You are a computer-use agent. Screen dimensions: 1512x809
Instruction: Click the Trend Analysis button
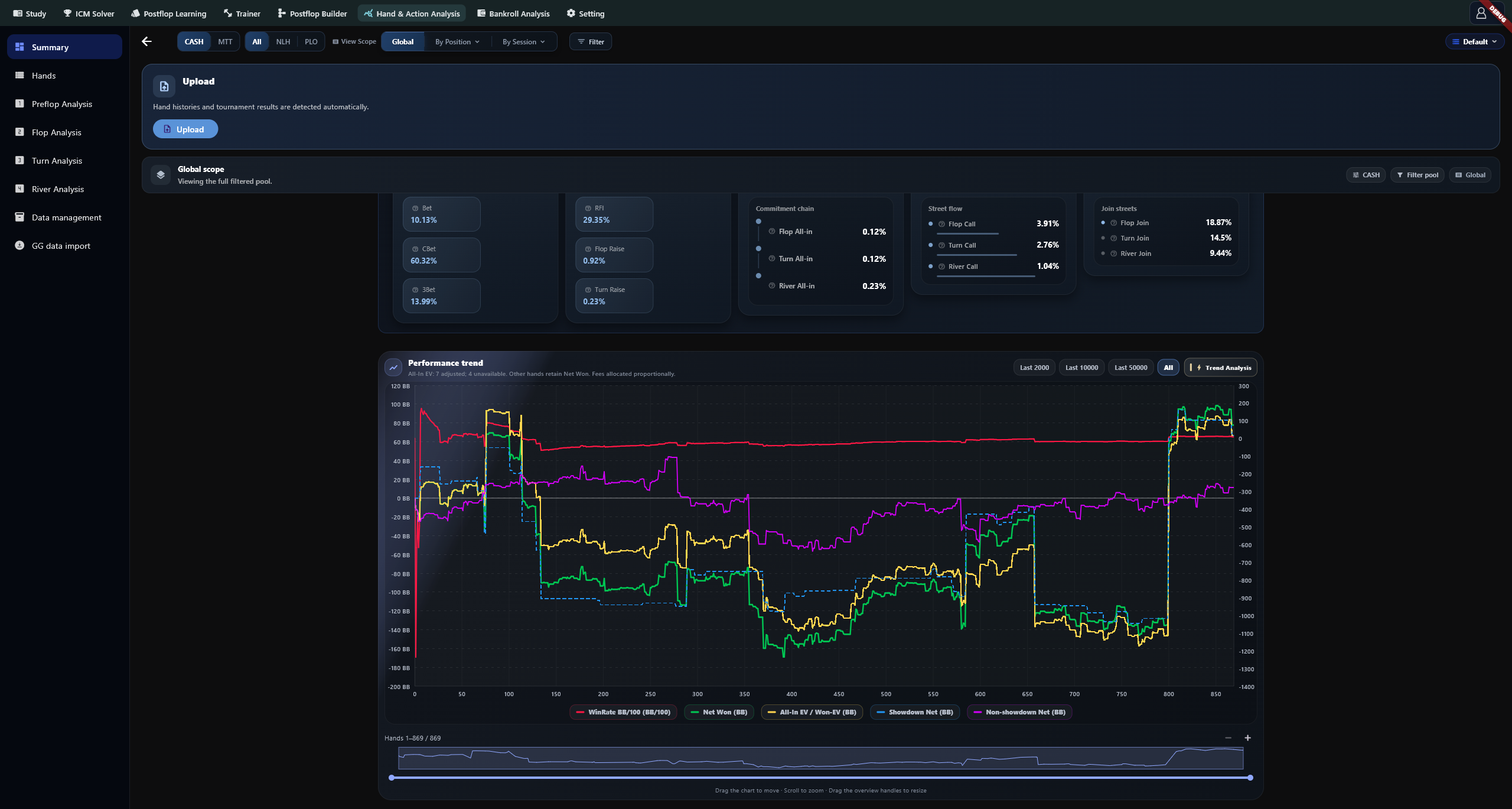click(1221, 368)
